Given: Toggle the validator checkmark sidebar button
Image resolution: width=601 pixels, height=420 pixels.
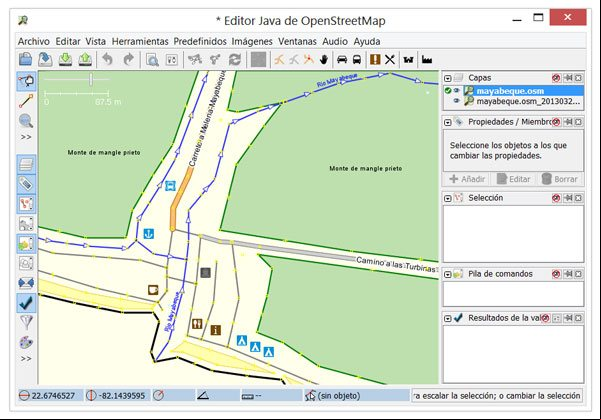Looking at the screenshot, I should (x=26, y=303).
